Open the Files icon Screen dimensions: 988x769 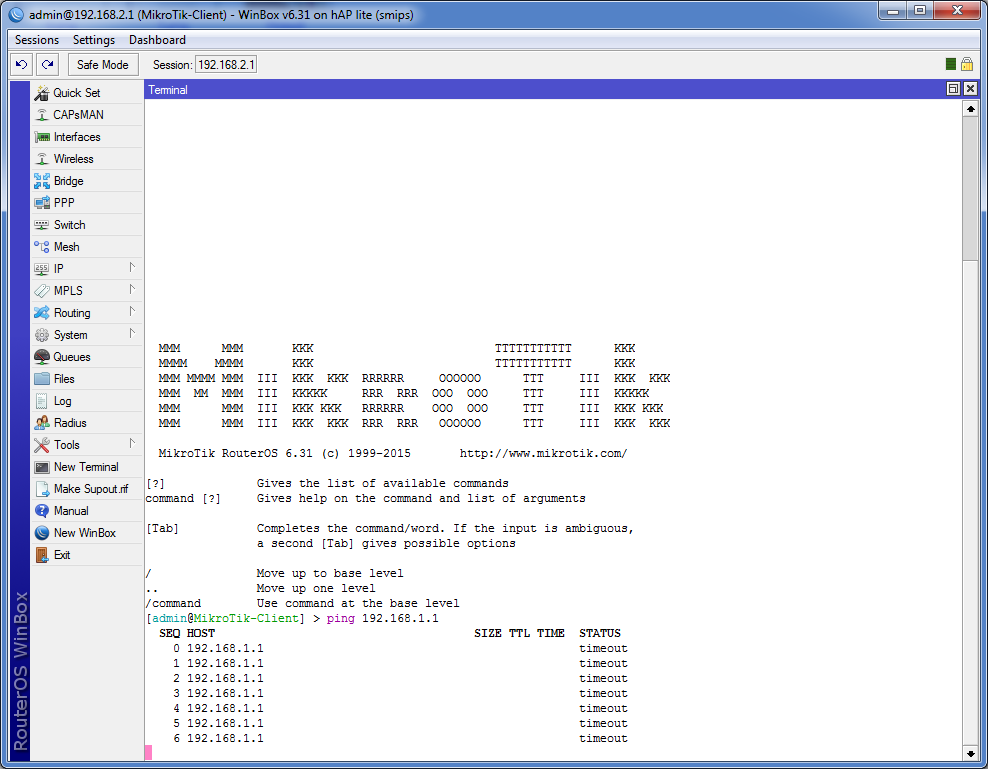(x=42, y=379)
